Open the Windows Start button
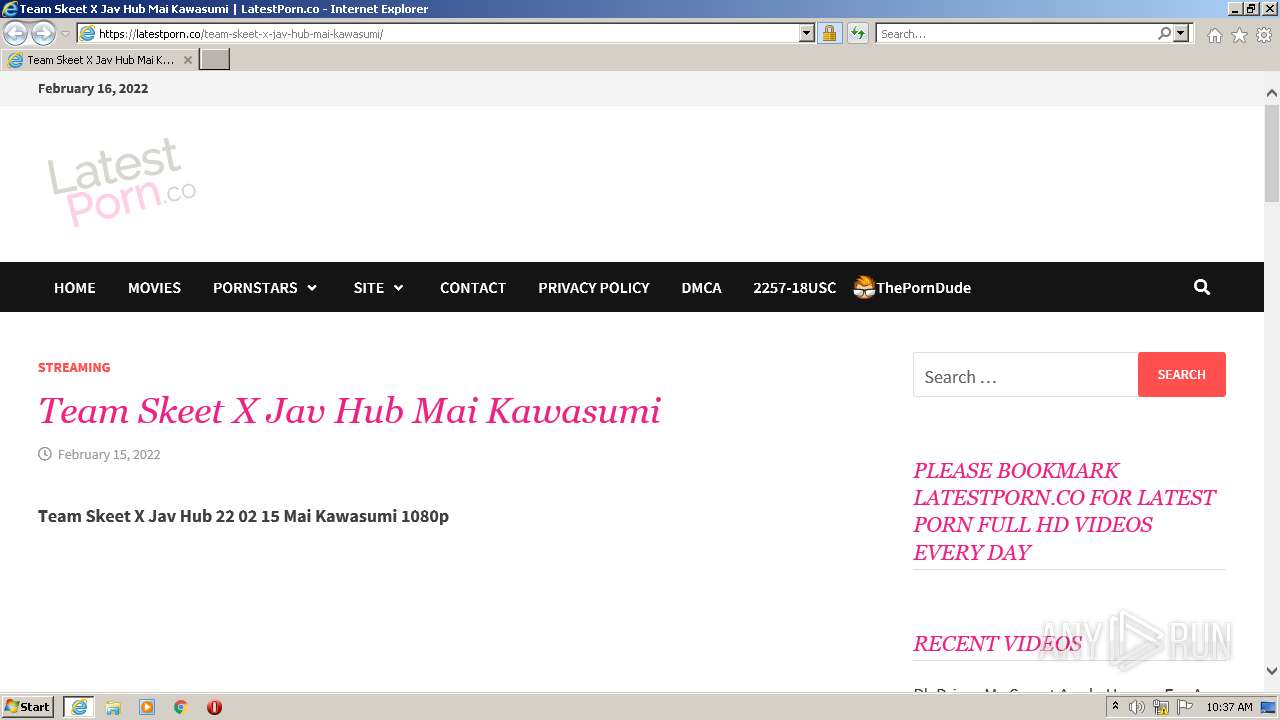This screenshot has width=1280, height=720. pyautogui.click(x=27, y=707)
